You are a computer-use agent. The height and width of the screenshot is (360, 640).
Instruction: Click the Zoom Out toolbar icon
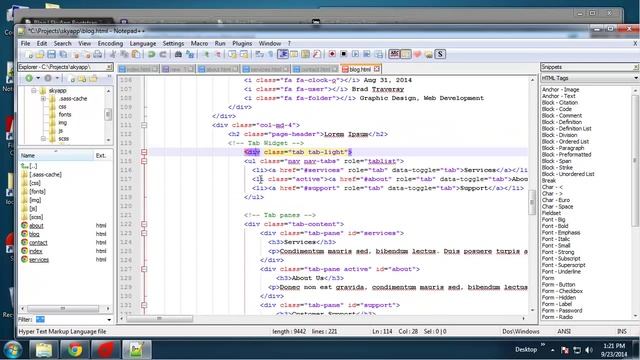218,54
